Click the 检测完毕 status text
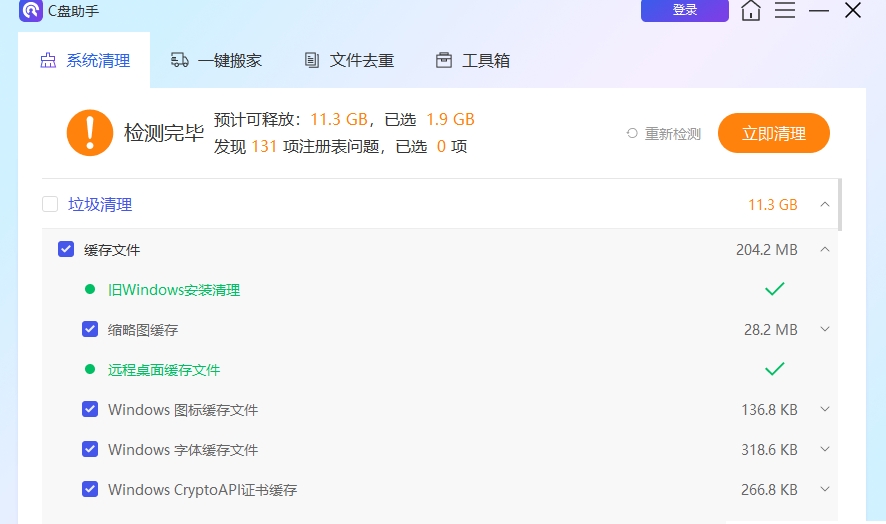The width and height of the screenshot is (886, 524). 164,133
